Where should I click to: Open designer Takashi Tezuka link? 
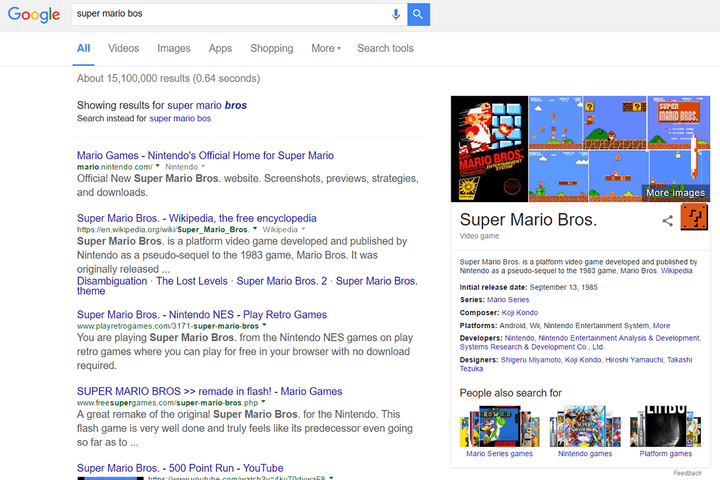576,364
